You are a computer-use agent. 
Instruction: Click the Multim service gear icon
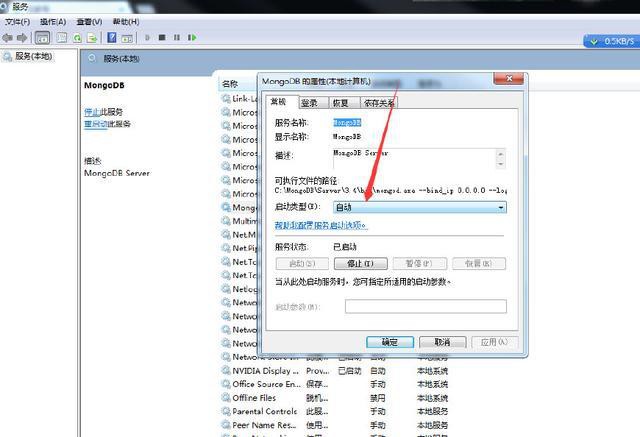click(226, 221)
